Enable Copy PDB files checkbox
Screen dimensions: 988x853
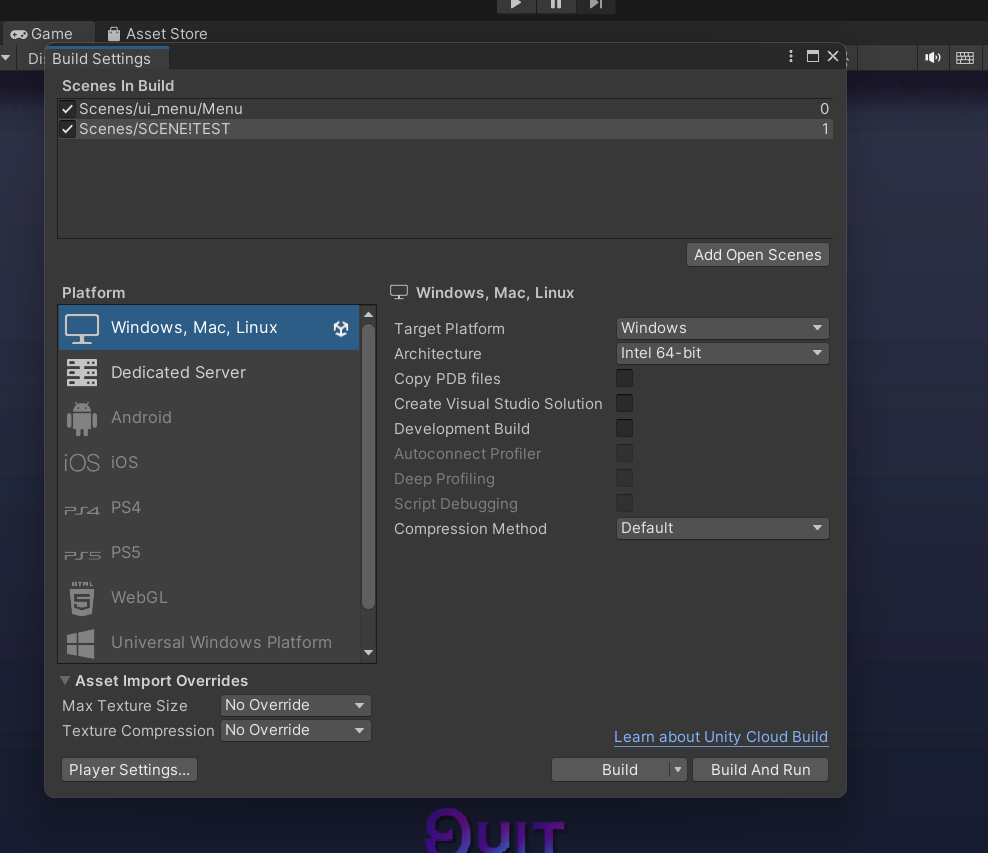click(624, 379)
